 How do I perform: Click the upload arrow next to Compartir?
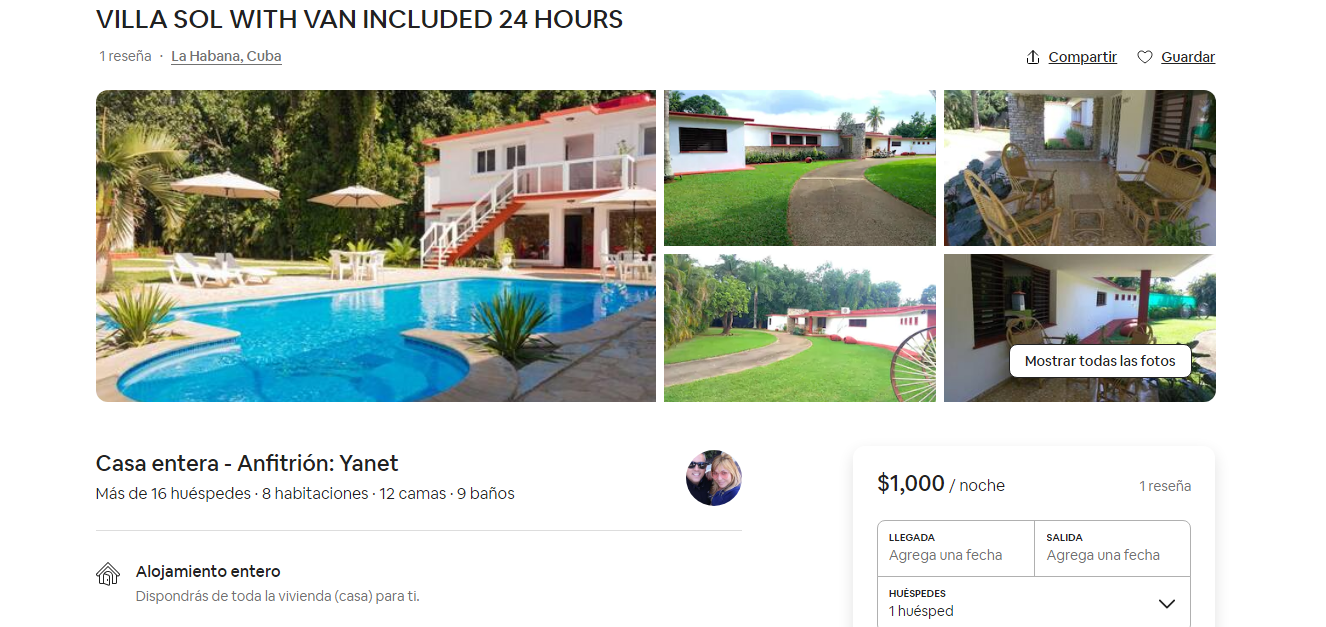[1034, 57]
